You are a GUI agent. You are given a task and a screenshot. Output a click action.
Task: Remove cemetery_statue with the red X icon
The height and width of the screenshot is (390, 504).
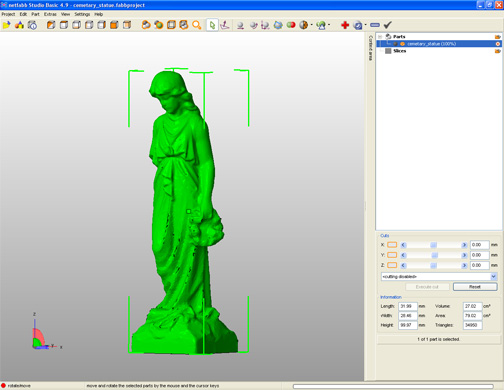pyautogui.click(x=498, y=44)
